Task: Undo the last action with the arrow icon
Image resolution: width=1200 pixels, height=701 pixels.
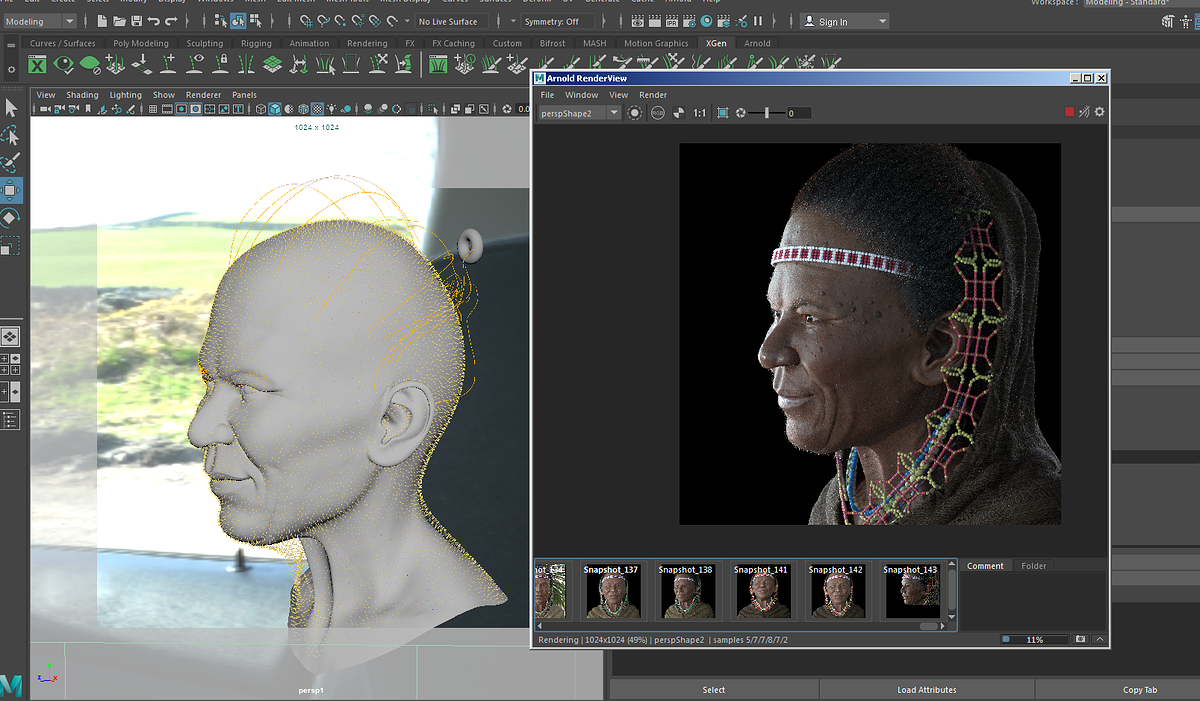Action: tap(154, 21)
